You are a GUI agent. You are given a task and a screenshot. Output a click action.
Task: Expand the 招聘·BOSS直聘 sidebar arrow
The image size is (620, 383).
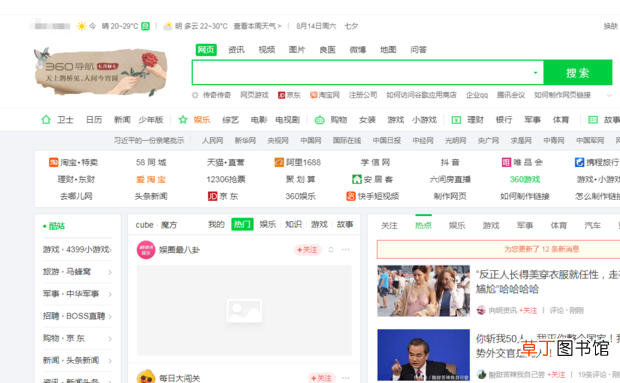click(110, 316)
